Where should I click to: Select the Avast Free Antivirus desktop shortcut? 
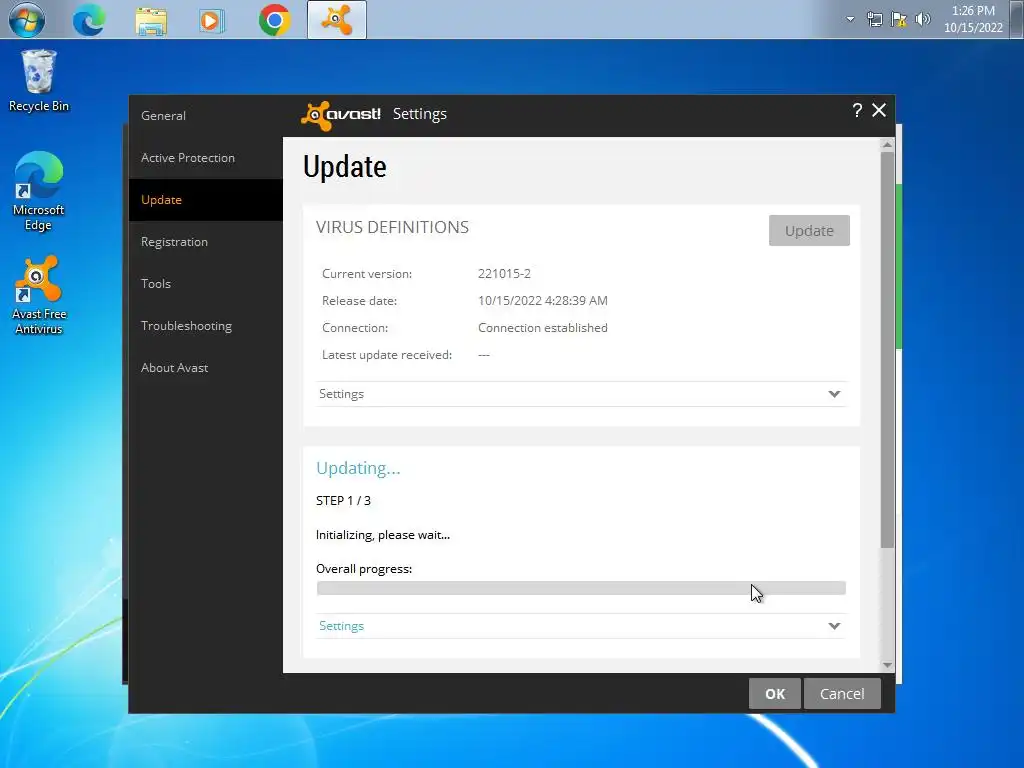pos(39,295)
